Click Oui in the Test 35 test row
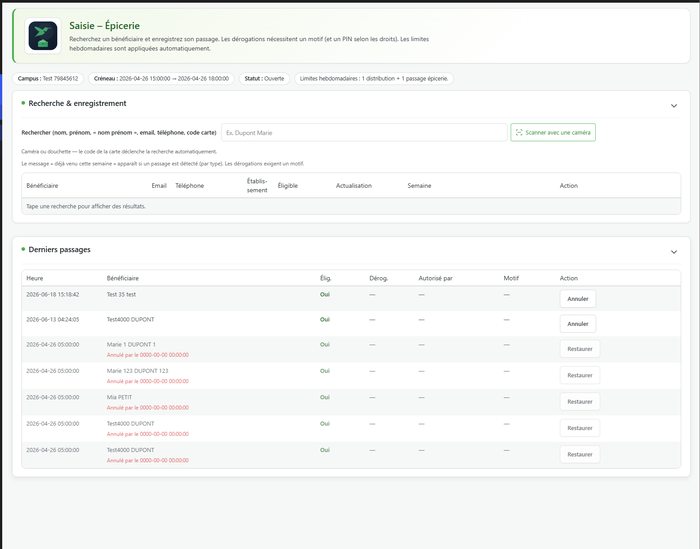 point(325,295)
